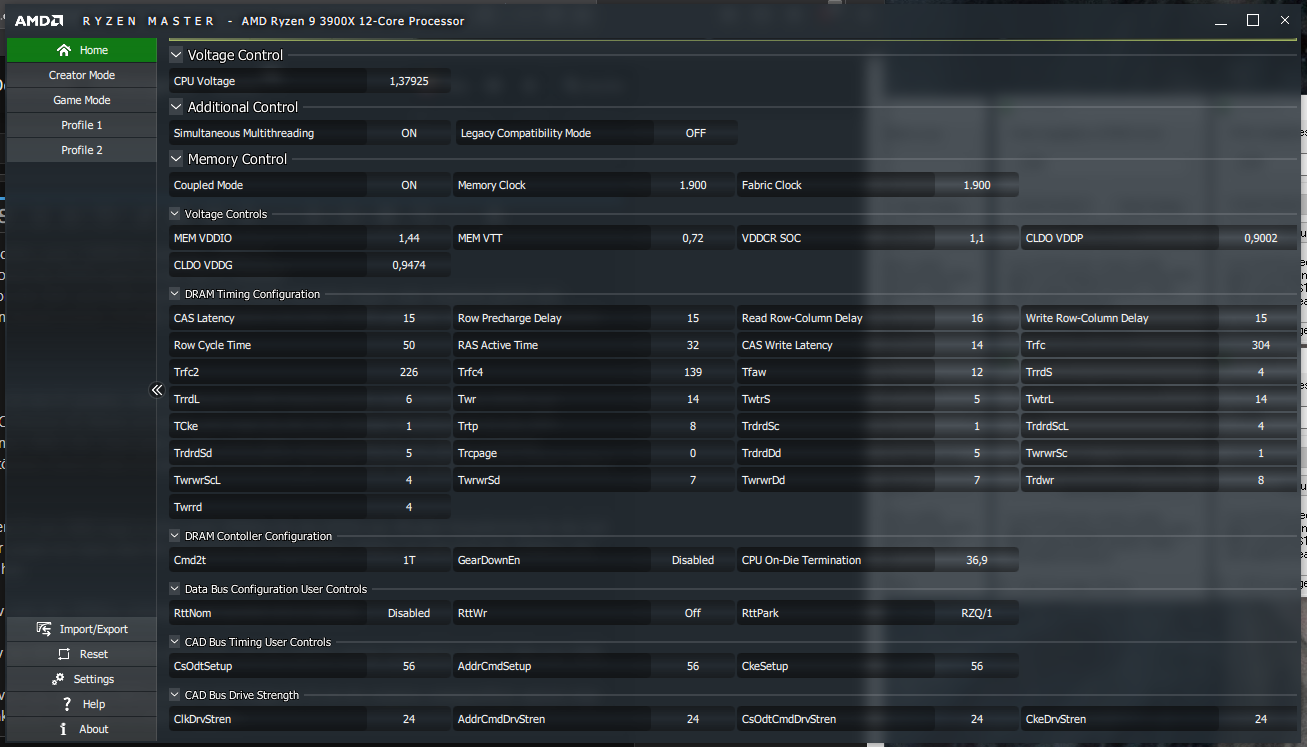
Task: Maximize the Ryzen Master window
Action: 1253,20
